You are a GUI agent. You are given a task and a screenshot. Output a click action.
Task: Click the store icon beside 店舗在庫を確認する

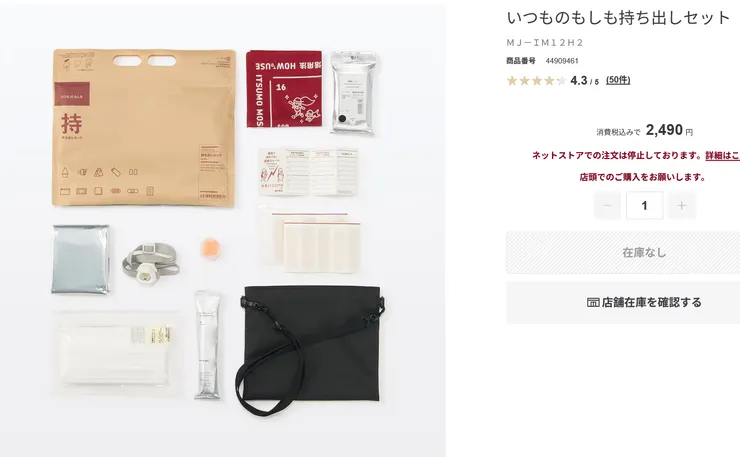click(x=593, y=302)
